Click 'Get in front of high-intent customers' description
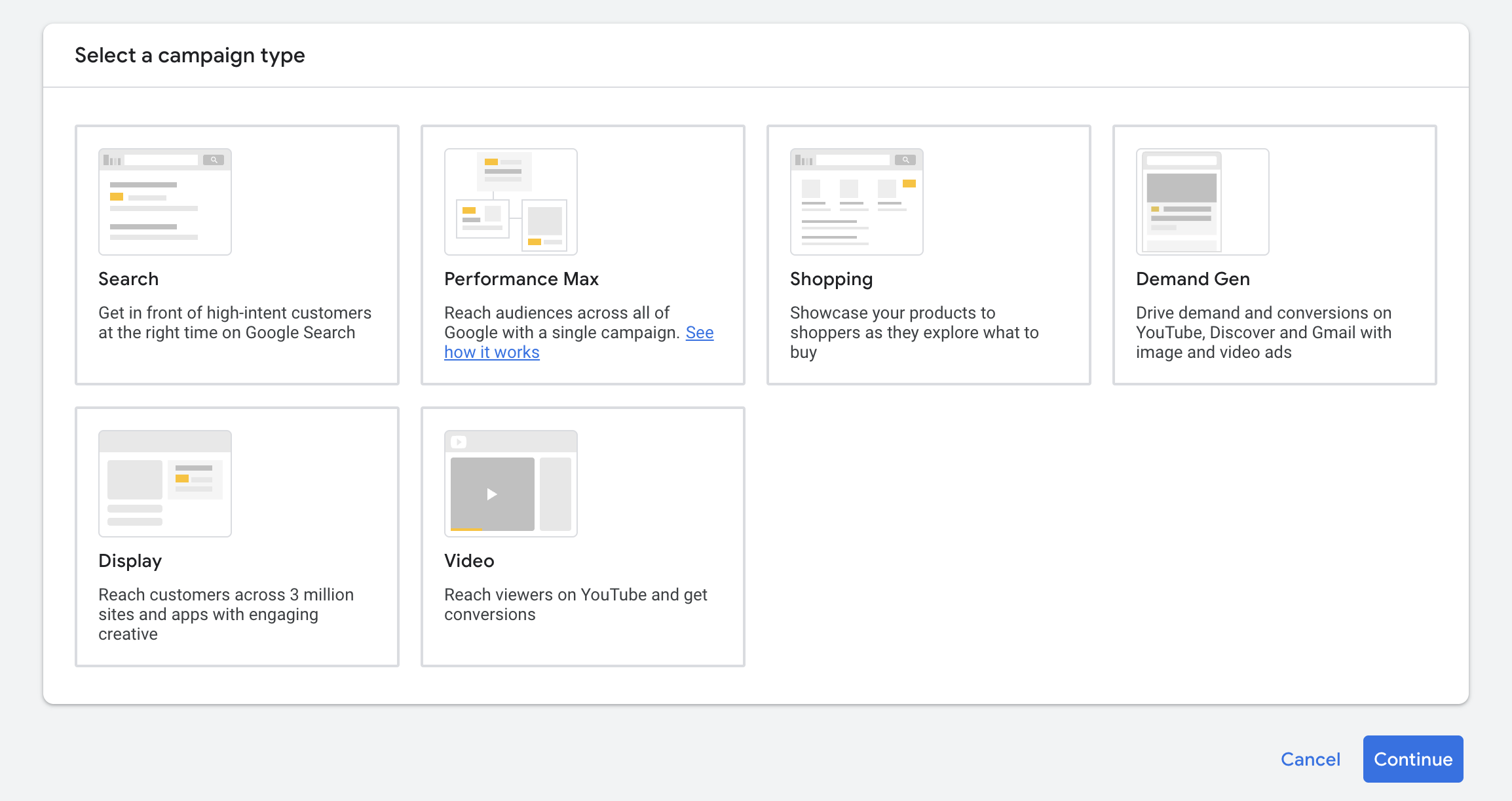This screenshot has width=1512, height=801. click(235, 322)
